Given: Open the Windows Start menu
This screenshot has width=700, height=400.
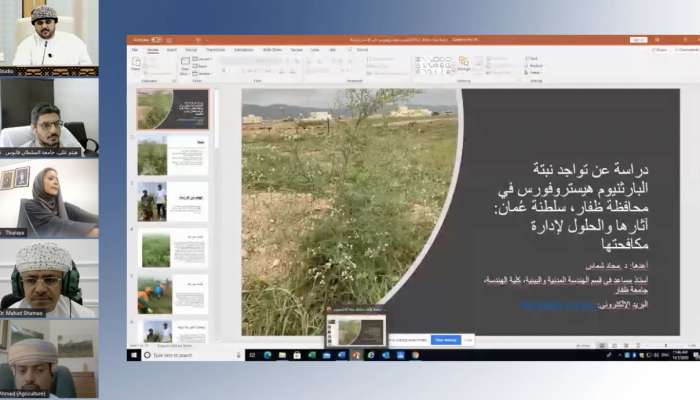Looking at the screenshot, I should 133,355.
